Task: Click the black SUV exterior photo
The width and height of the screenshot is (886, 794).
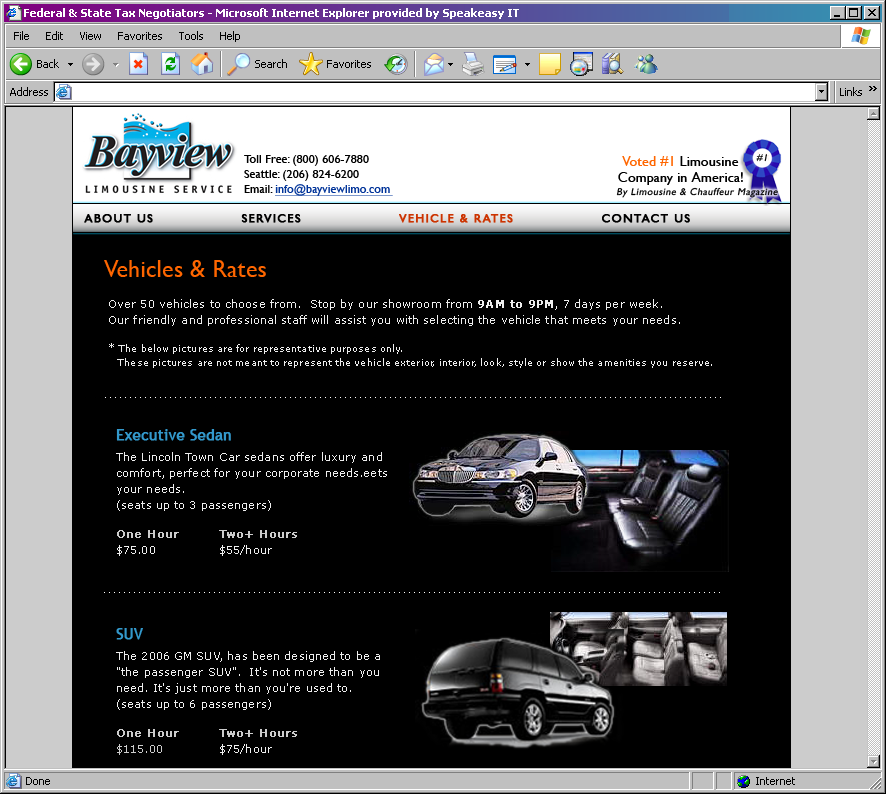Action: pos(518,690)
